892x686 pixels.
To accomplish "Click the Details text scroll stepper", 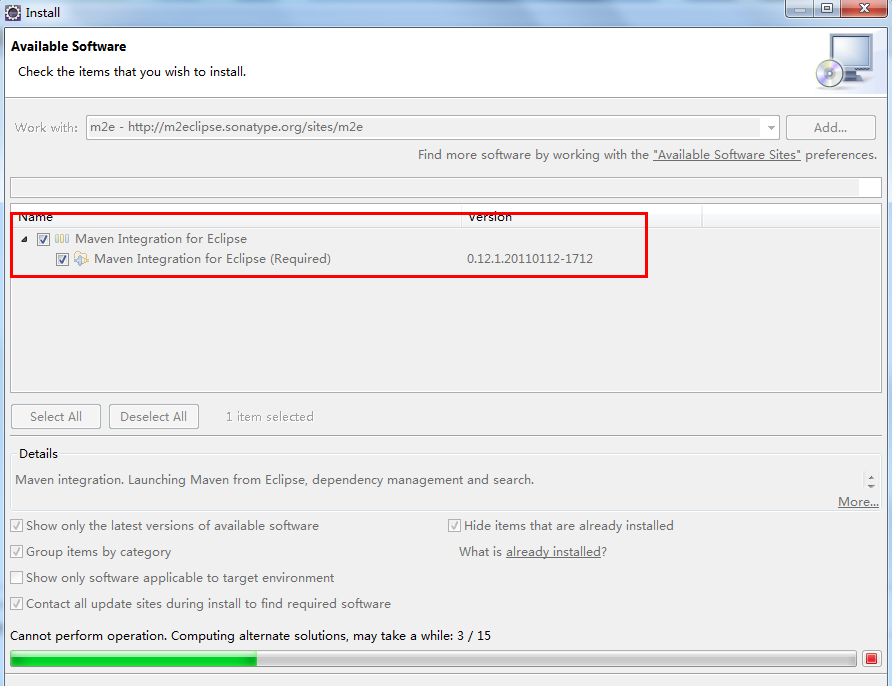I will coord(871,481).
